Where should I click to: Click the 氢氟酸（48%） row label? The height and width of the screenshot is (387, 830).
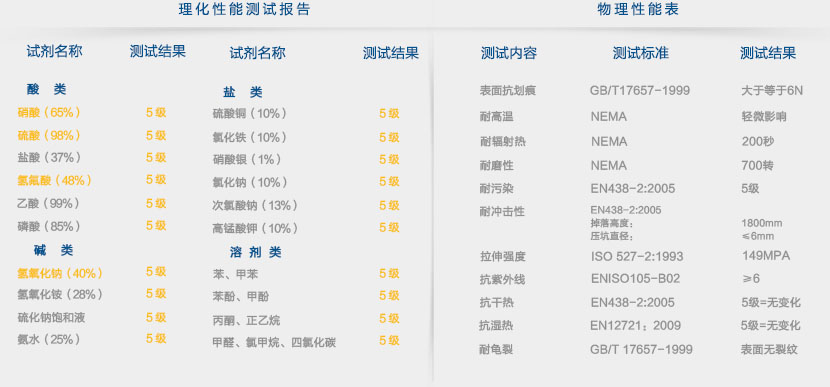click(55, 181)
